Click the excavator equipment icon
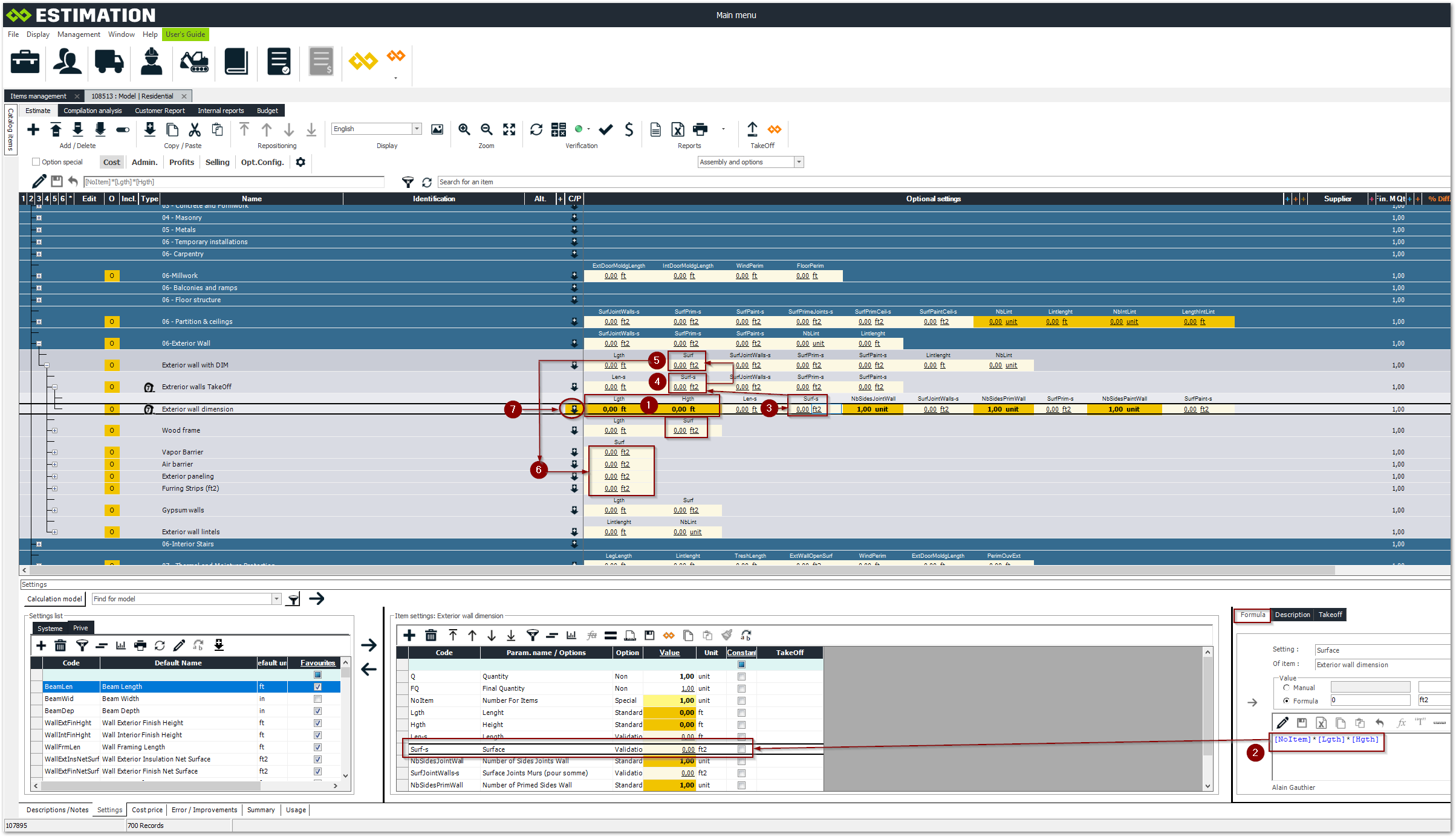The height and width of the screenshot is (837, 1456). click(x=194, y=62)
